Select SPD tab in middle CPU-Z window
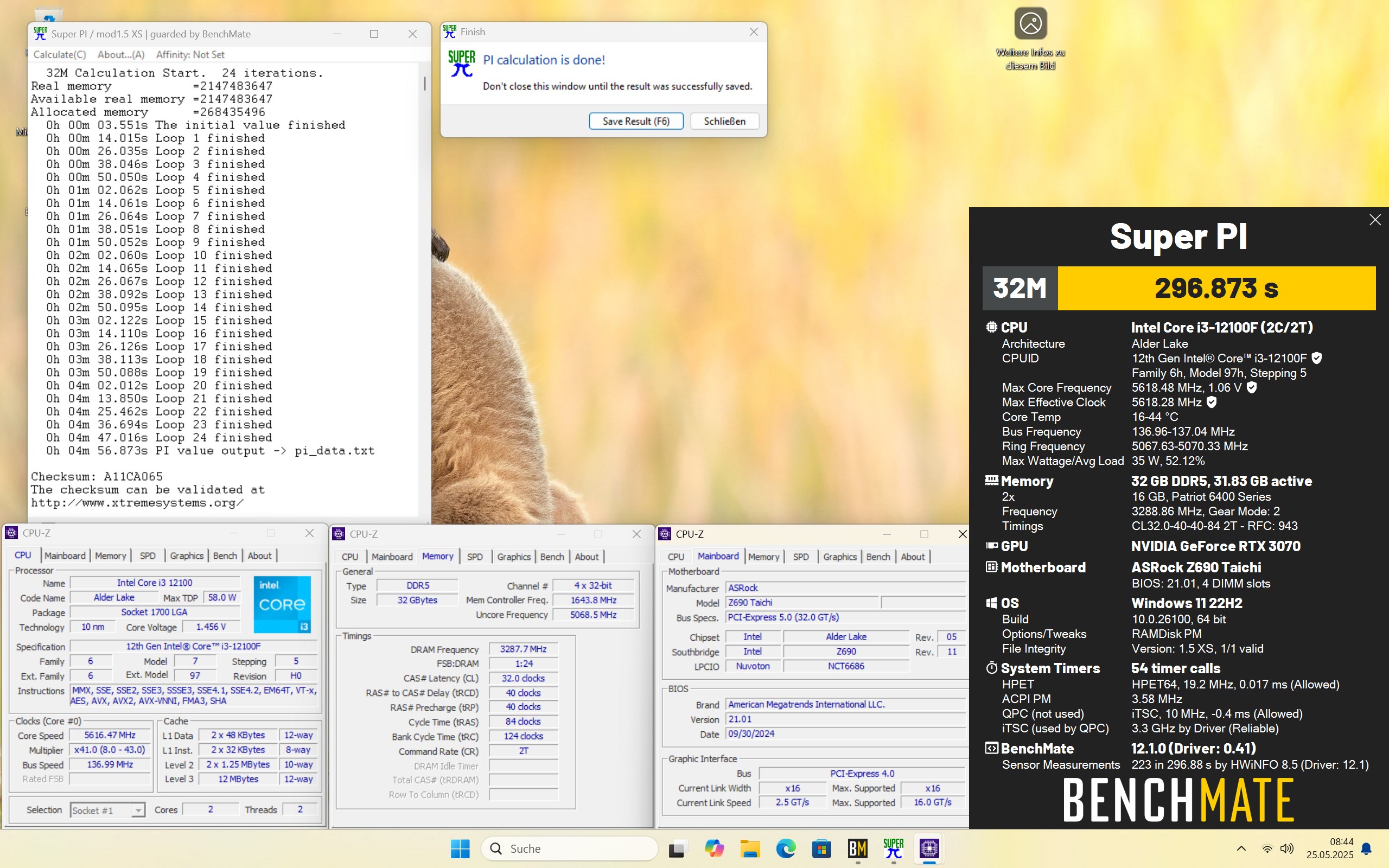 pyautogui.click(x=475, y=557)
